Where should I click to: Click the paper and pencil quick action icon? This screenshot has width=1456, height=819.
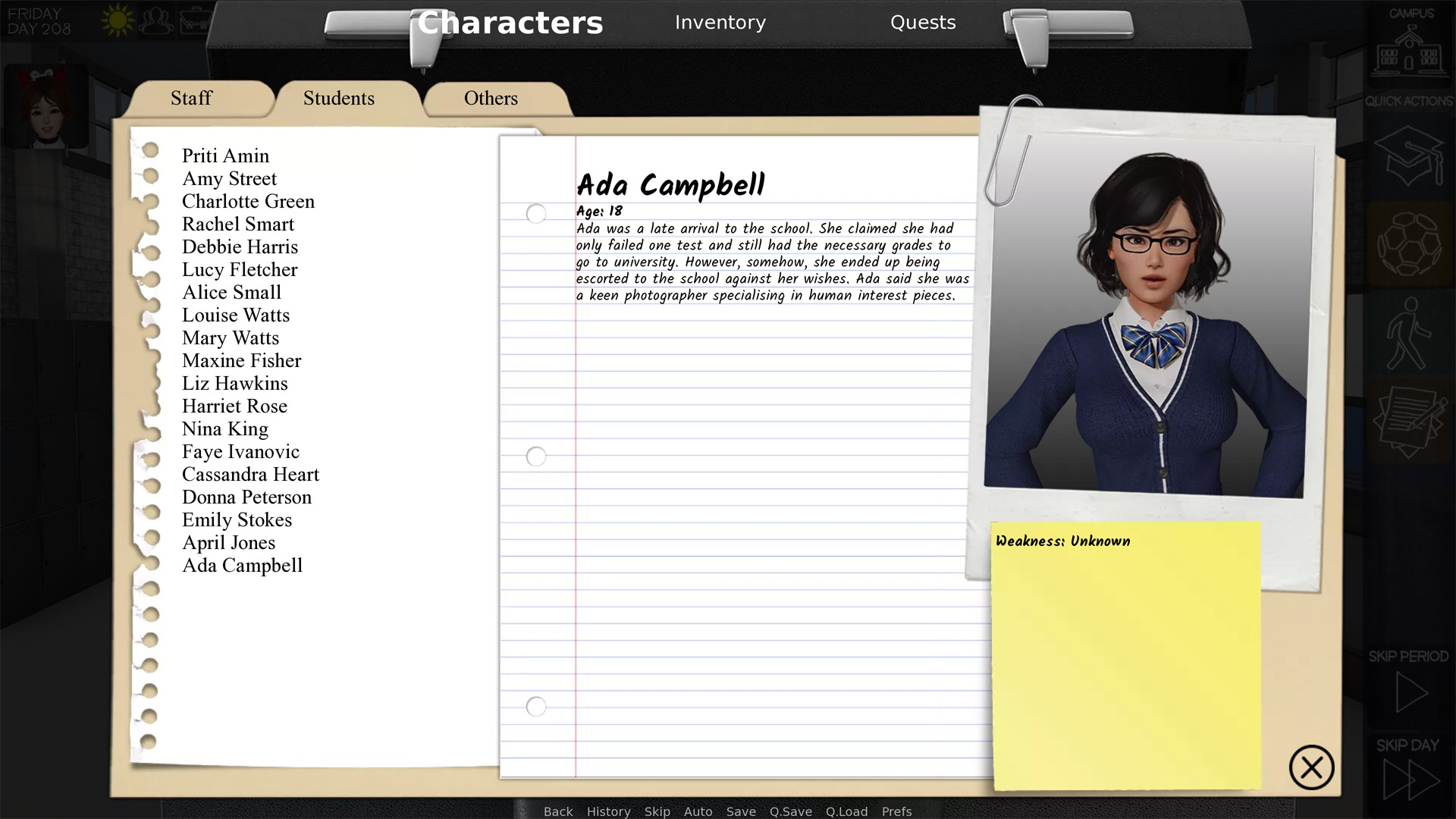1410,421
